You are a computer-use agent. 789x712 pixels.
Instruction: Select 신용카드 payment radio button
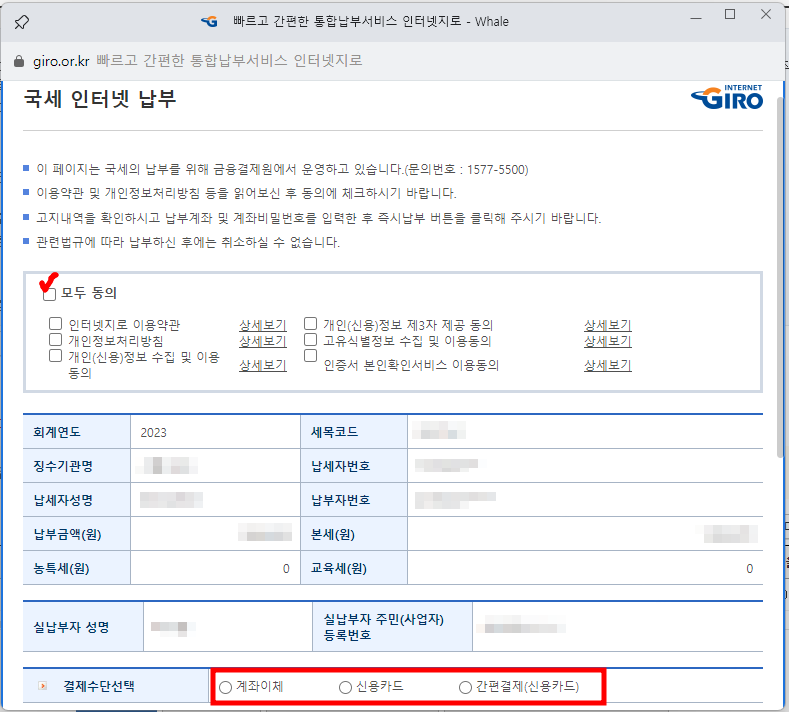pos(345,687)
